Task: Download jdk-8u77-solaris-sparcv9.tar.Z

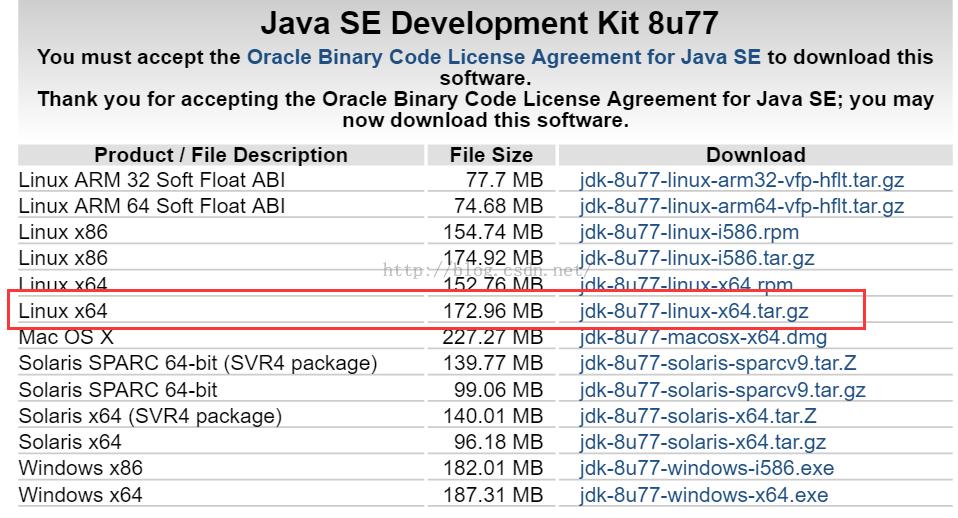Action: 718,363
